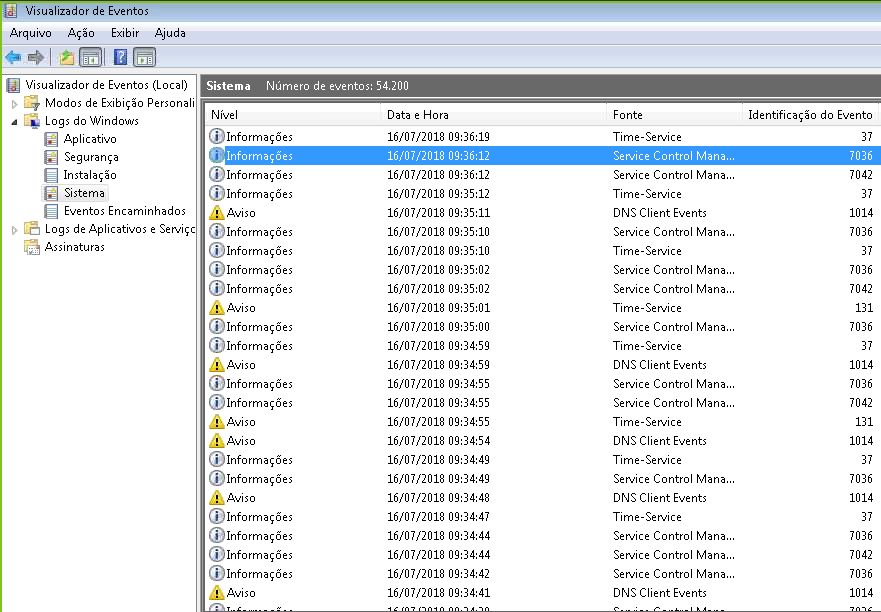Click the 09:35:02 event 7042 row

point(542,288)
